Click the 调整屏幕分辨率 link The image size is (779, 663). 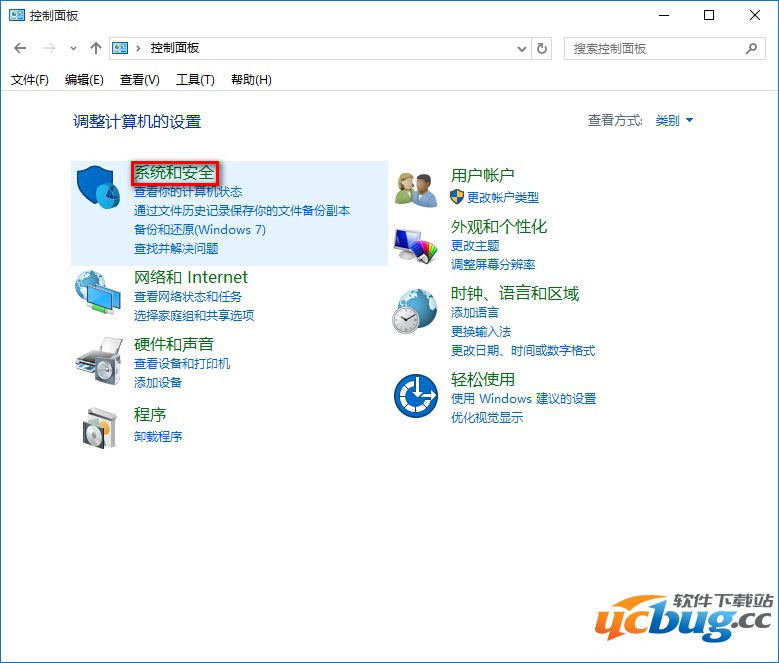(x=493, y=264)
